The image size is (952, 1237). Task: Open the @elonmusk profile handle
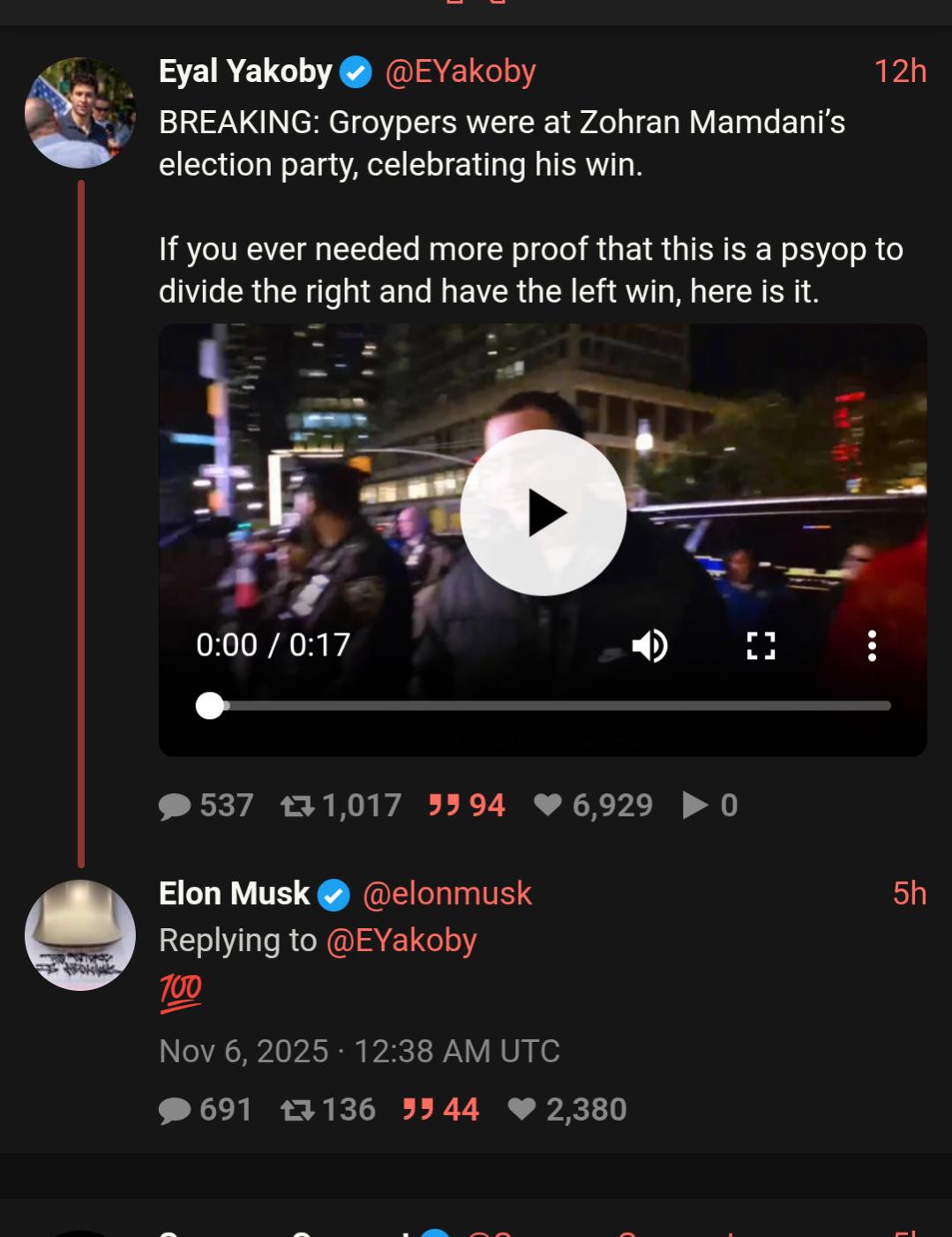pos(447,894)
